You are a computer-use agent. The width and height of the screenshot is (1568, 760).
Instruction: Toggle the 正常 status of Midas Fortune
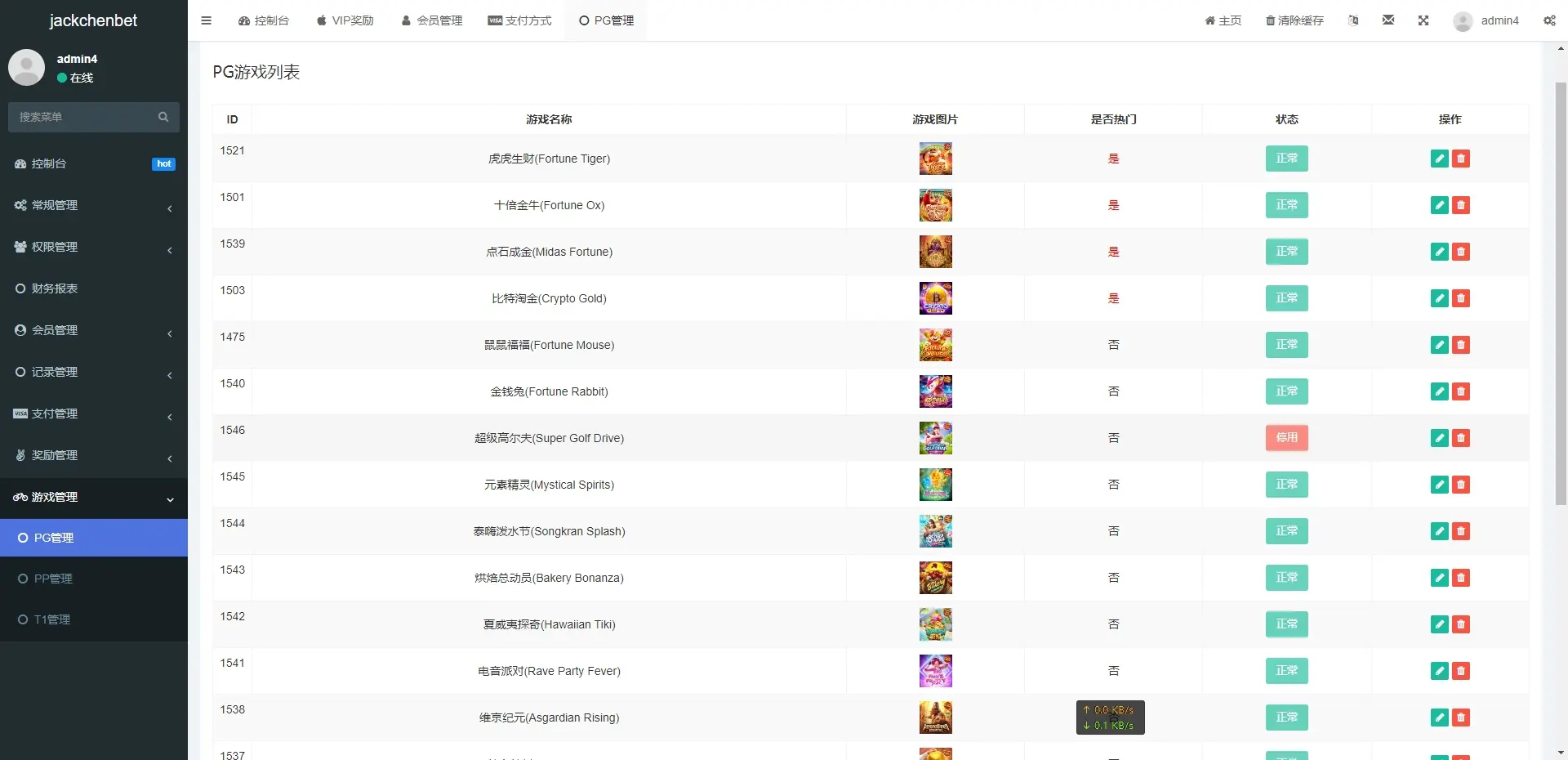[x=1286, y=252]
